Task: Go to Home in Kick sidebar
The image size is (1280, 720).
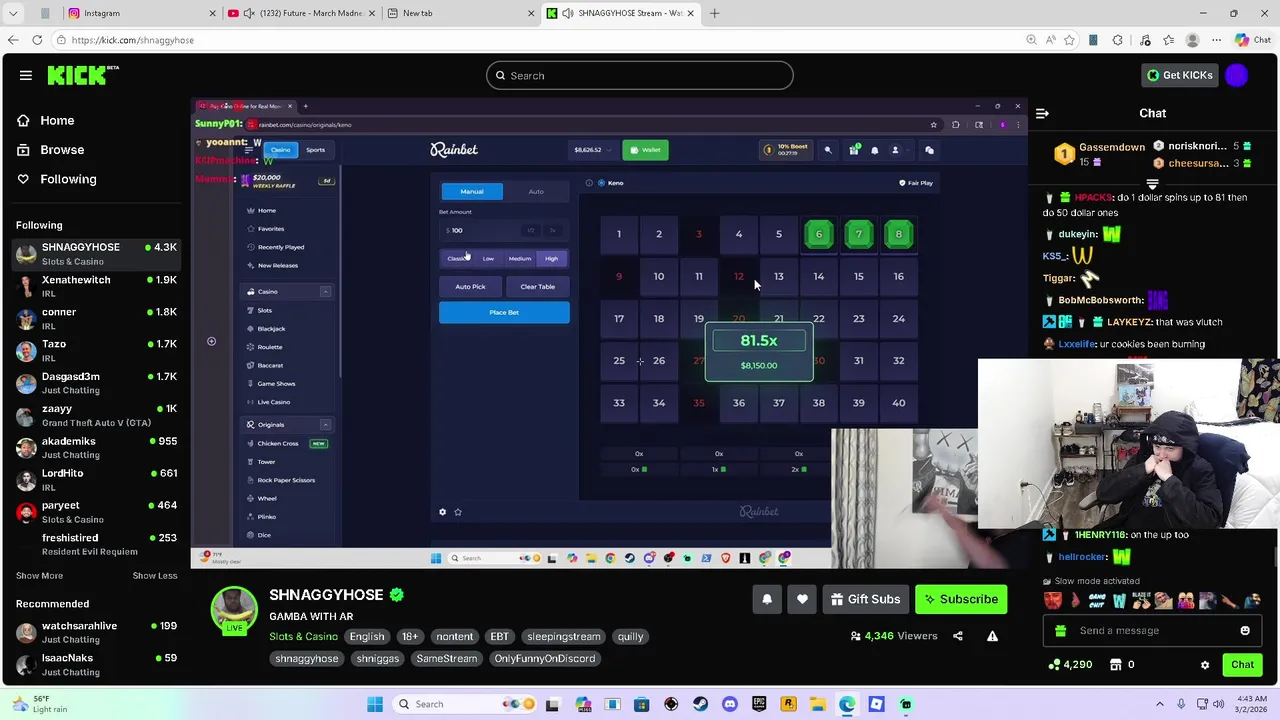Action: pyautogui.click(x=47, y=120)
